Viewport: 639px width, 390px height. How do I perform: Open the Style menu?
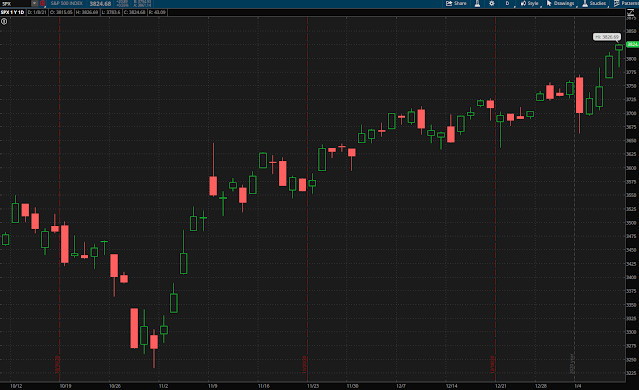click(530, 3)
